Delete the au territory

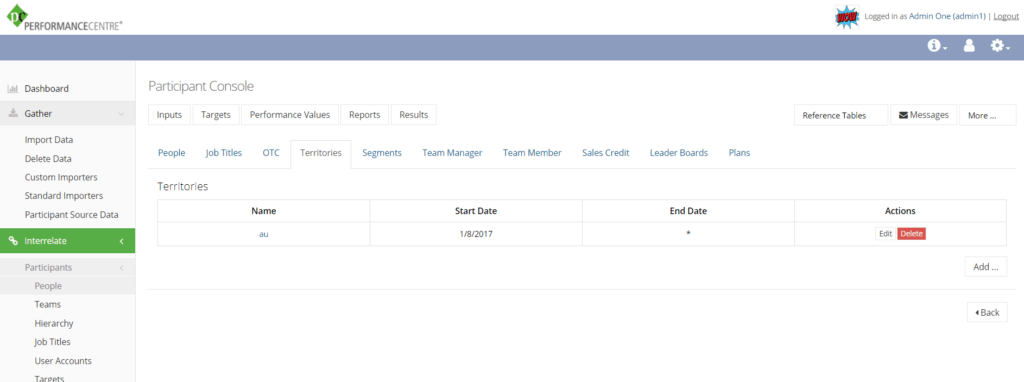click(911, 234)
